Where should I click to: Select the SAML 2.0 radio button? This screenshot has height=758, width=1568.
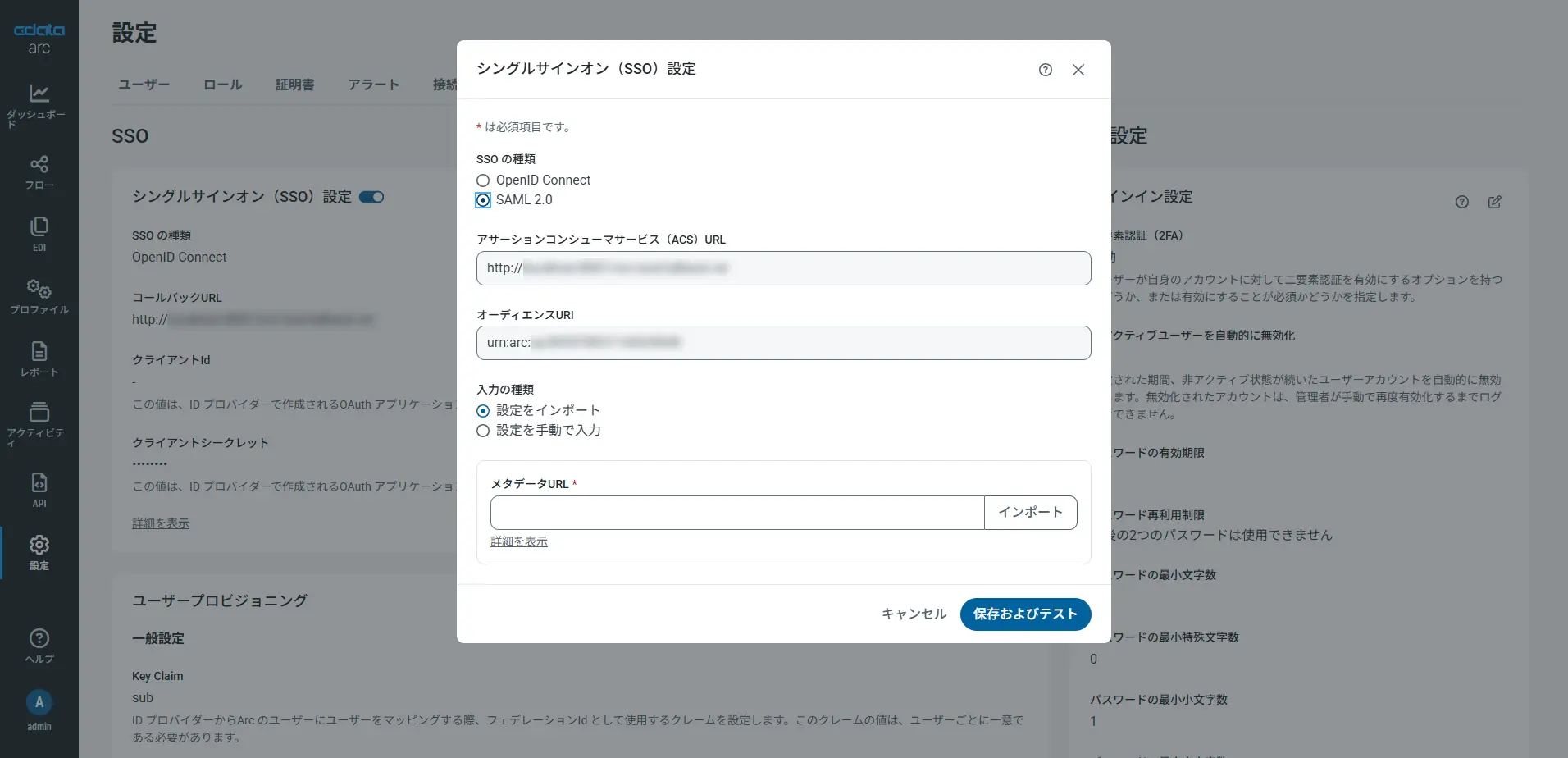483,200
